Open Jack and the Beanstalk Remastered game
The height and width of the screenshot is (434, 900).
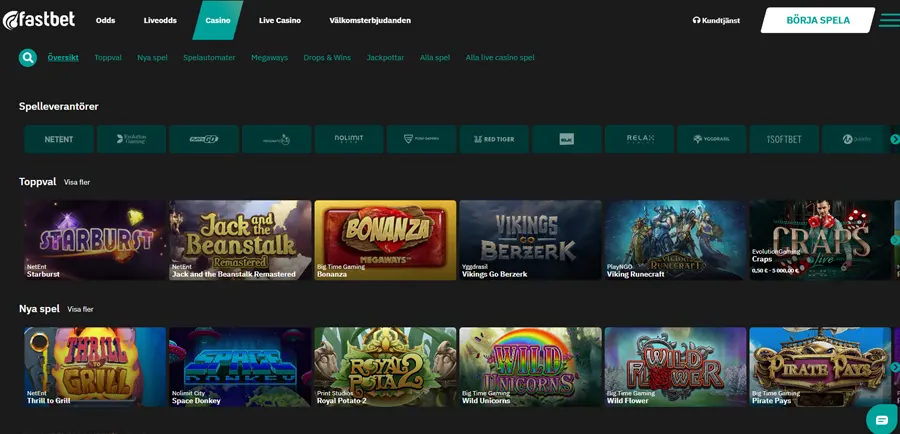coord(240,240)
